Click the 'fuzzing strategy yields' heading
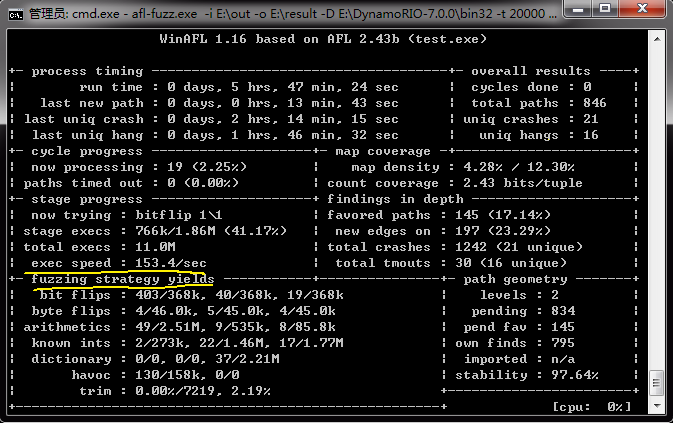The width and height of the screenshot is (673, 423). (x=123, y=279)
